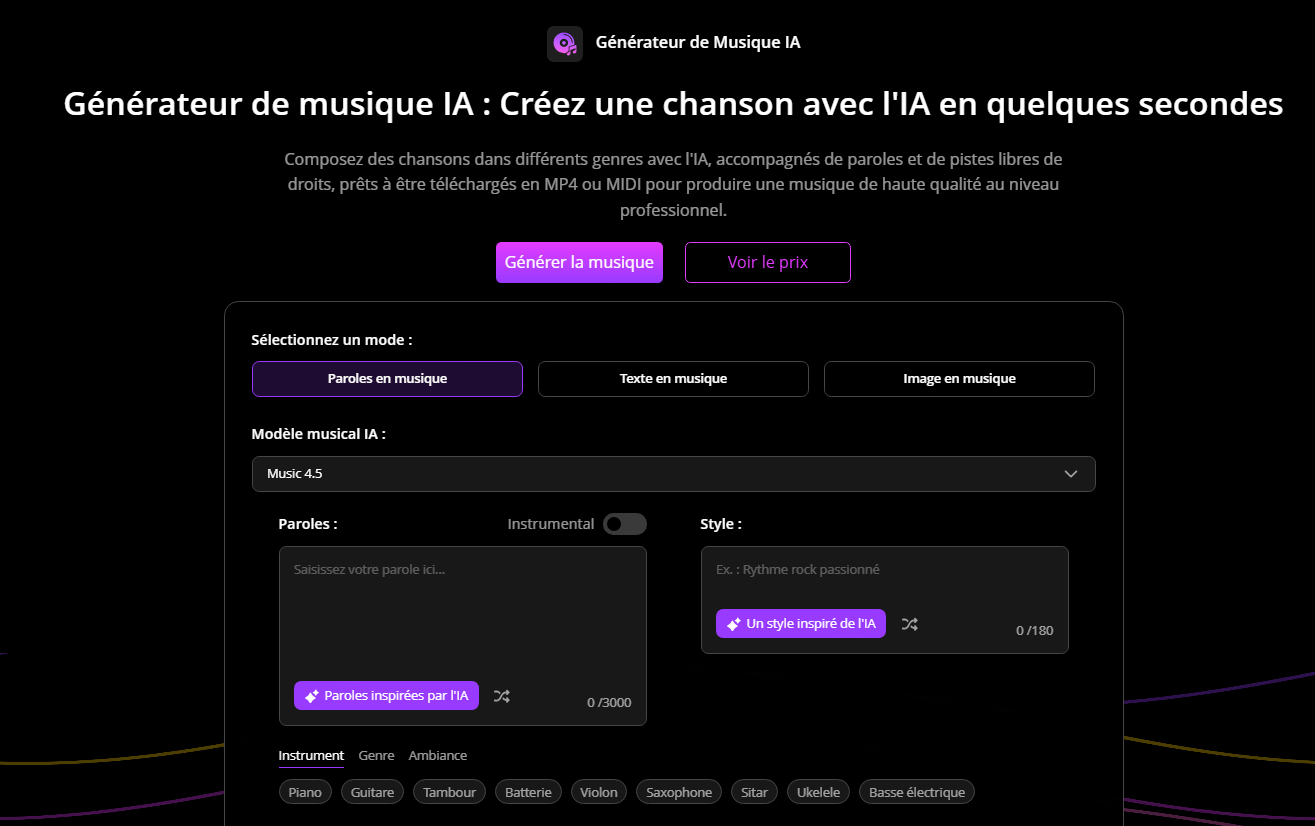Image resolution: width=1315 pixels, height=826 pixels.
Task: Select the Instrument tab
Action: 311,755
